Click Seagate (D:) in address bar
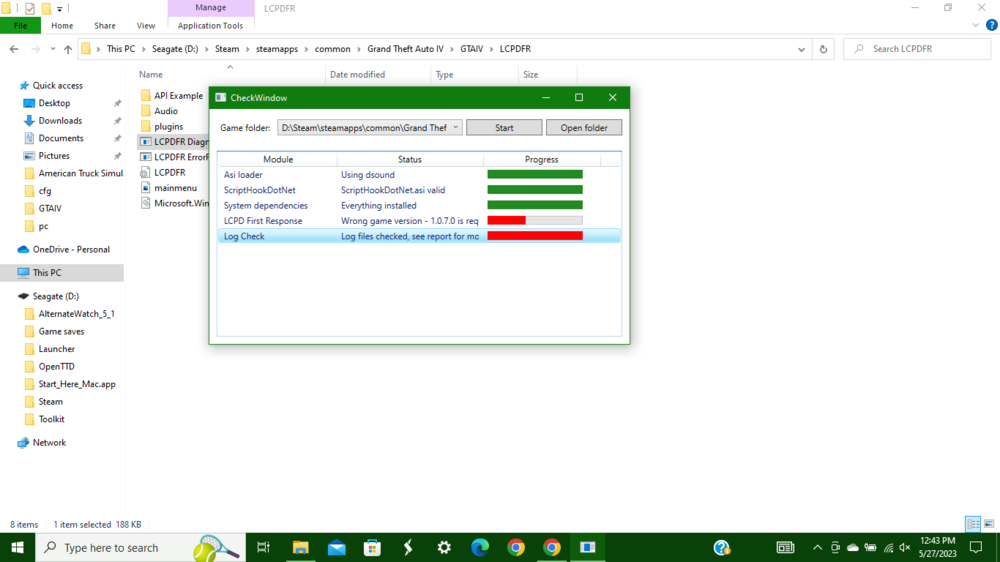This screenshot has height=562, width=1000. 175,49
